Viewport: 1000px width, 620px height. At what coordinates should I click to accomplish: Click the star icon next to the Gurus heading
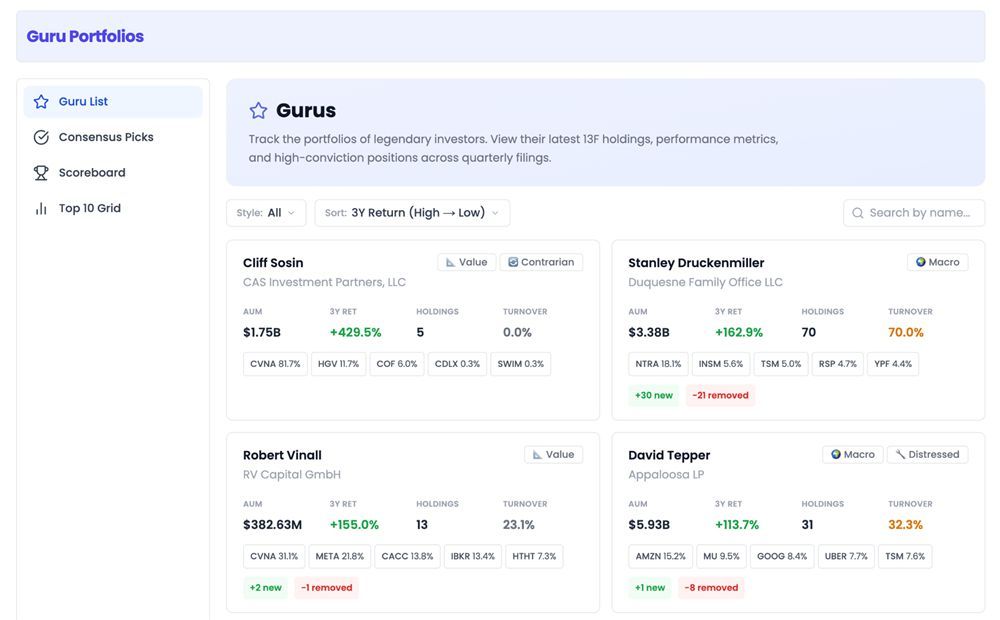click(258, 110)
